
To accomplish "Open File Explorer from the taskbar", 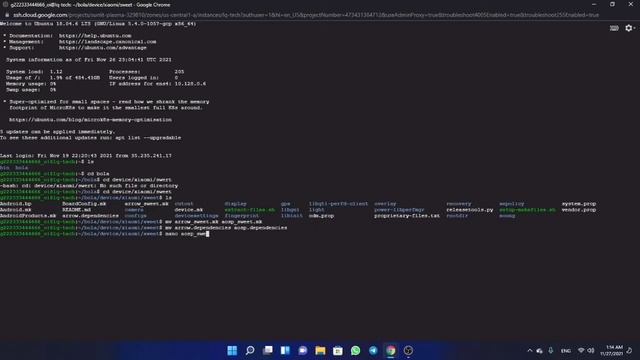I will pyautogui.click(x=320, y=350).
